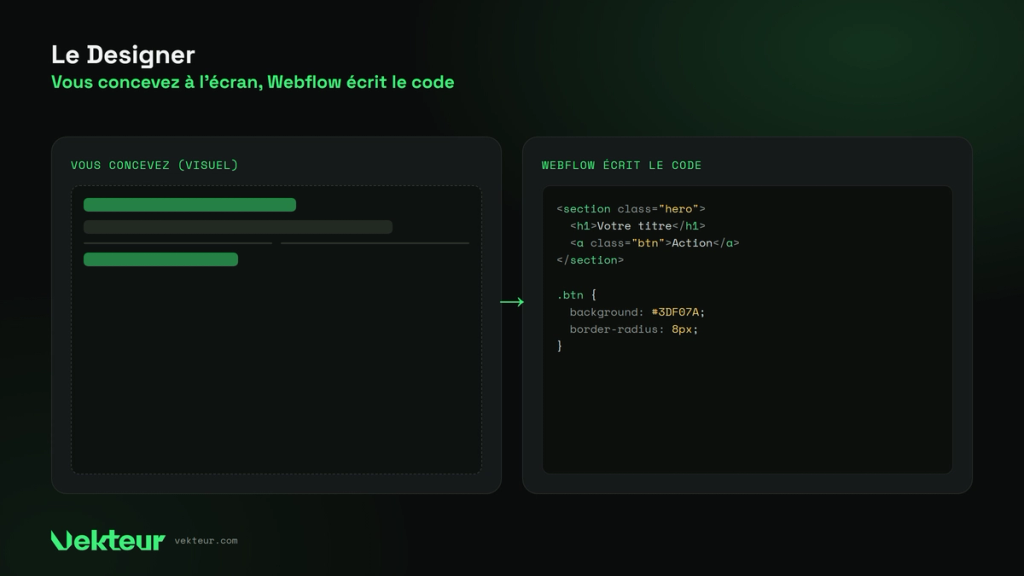This screenshot has height=576, width=1024.
Task: Click the ".btn {" selector line
Action: coord(576,295)
